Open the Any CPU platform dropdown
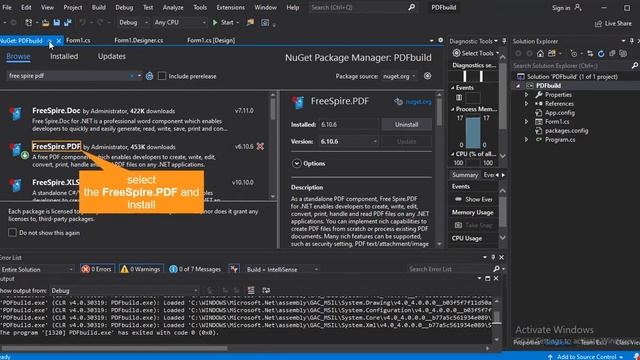The image size is (640, 360). [x=180, y=22]
